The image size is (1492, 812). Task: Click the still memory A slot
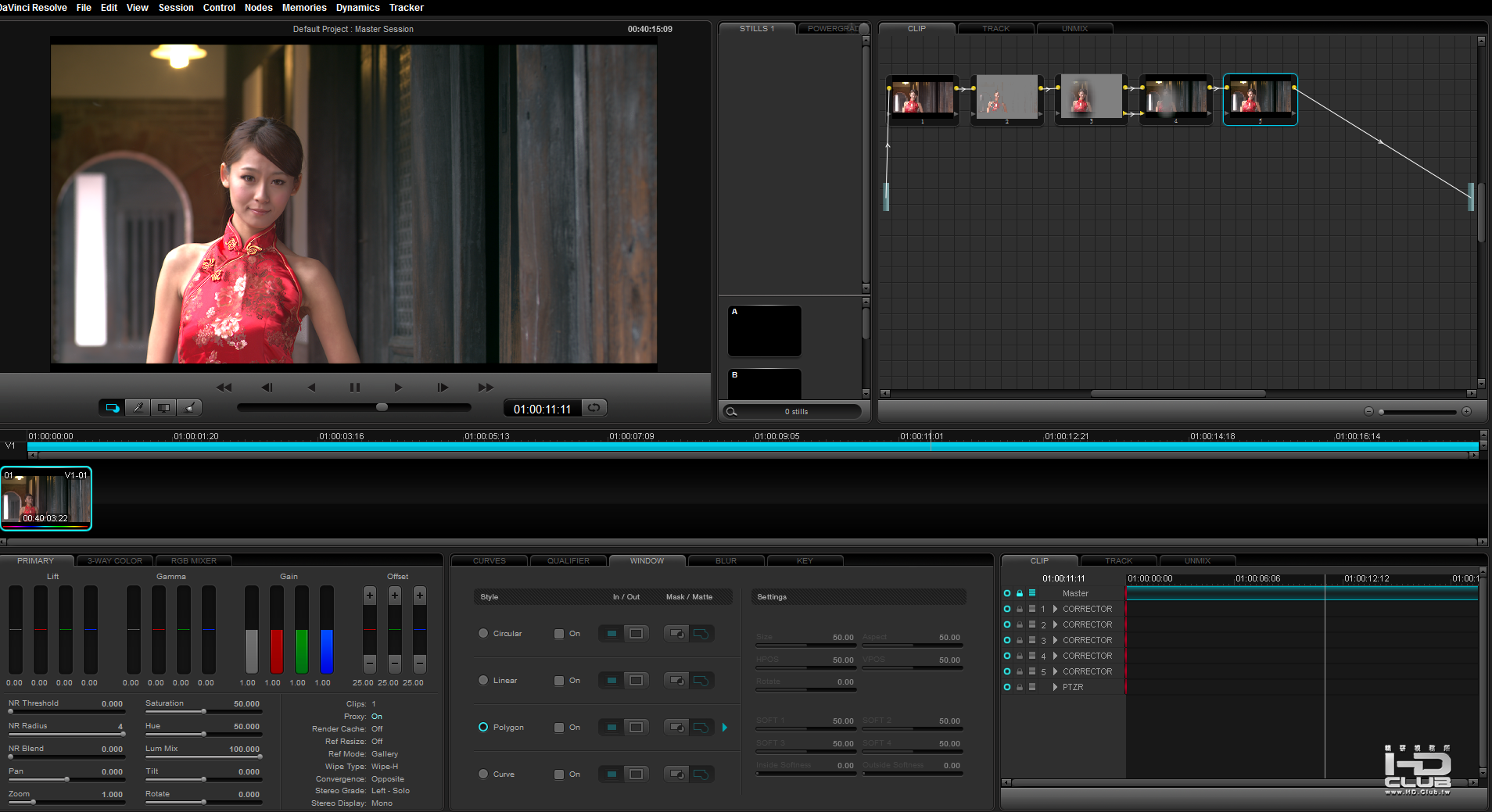pos(764,331)
